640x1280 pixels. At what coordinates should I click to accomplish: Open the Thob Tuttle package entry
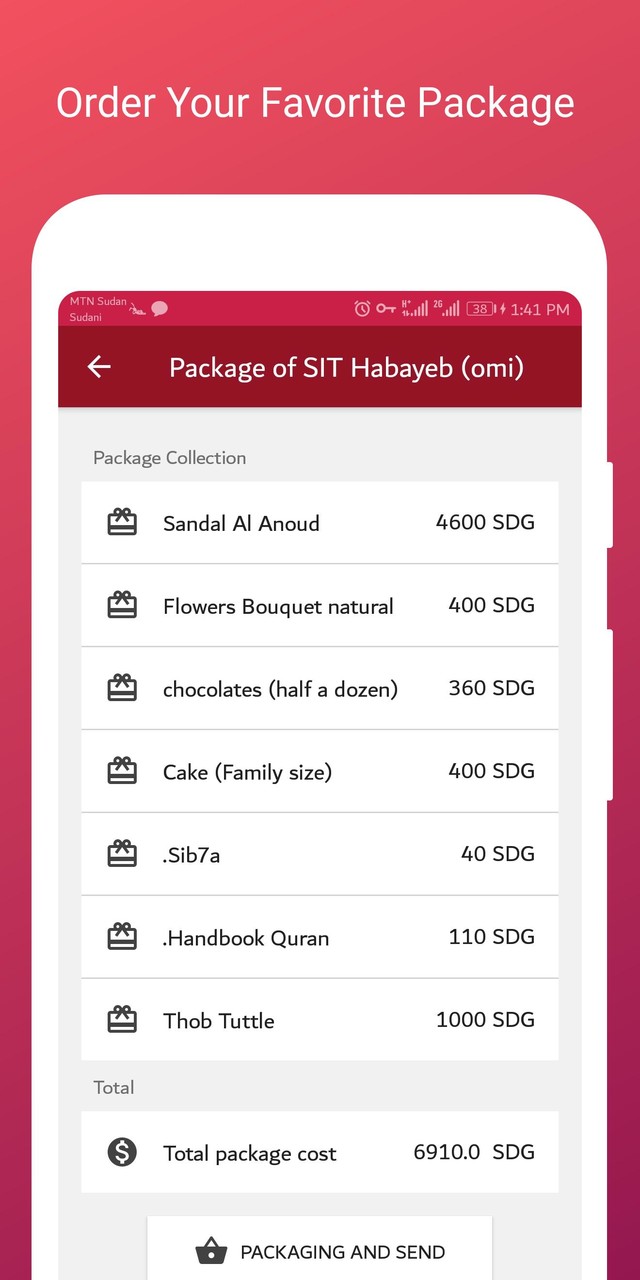320,1020
